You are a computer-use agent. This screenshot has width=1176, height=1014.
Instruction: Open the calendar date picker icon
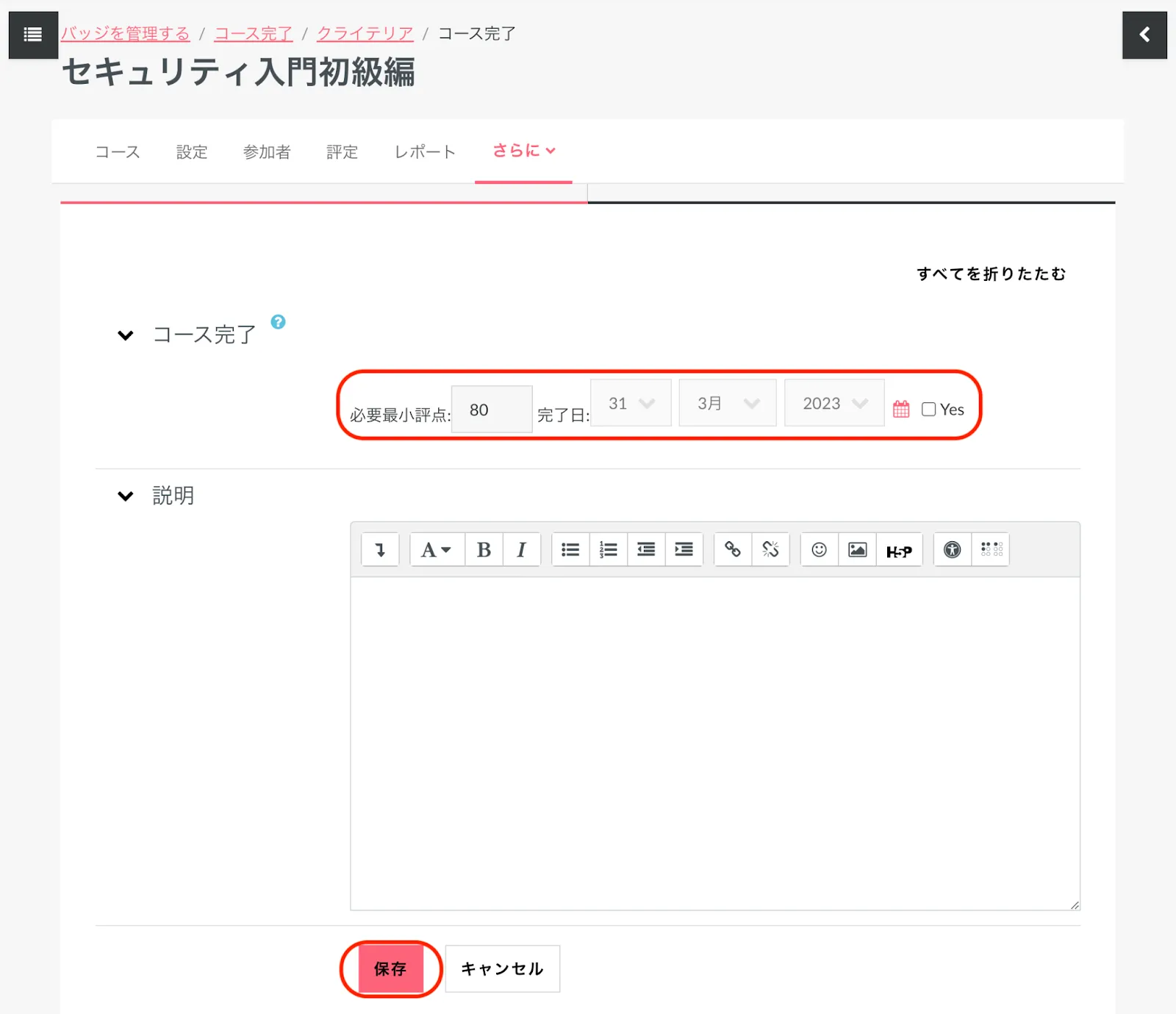[901, 410]
